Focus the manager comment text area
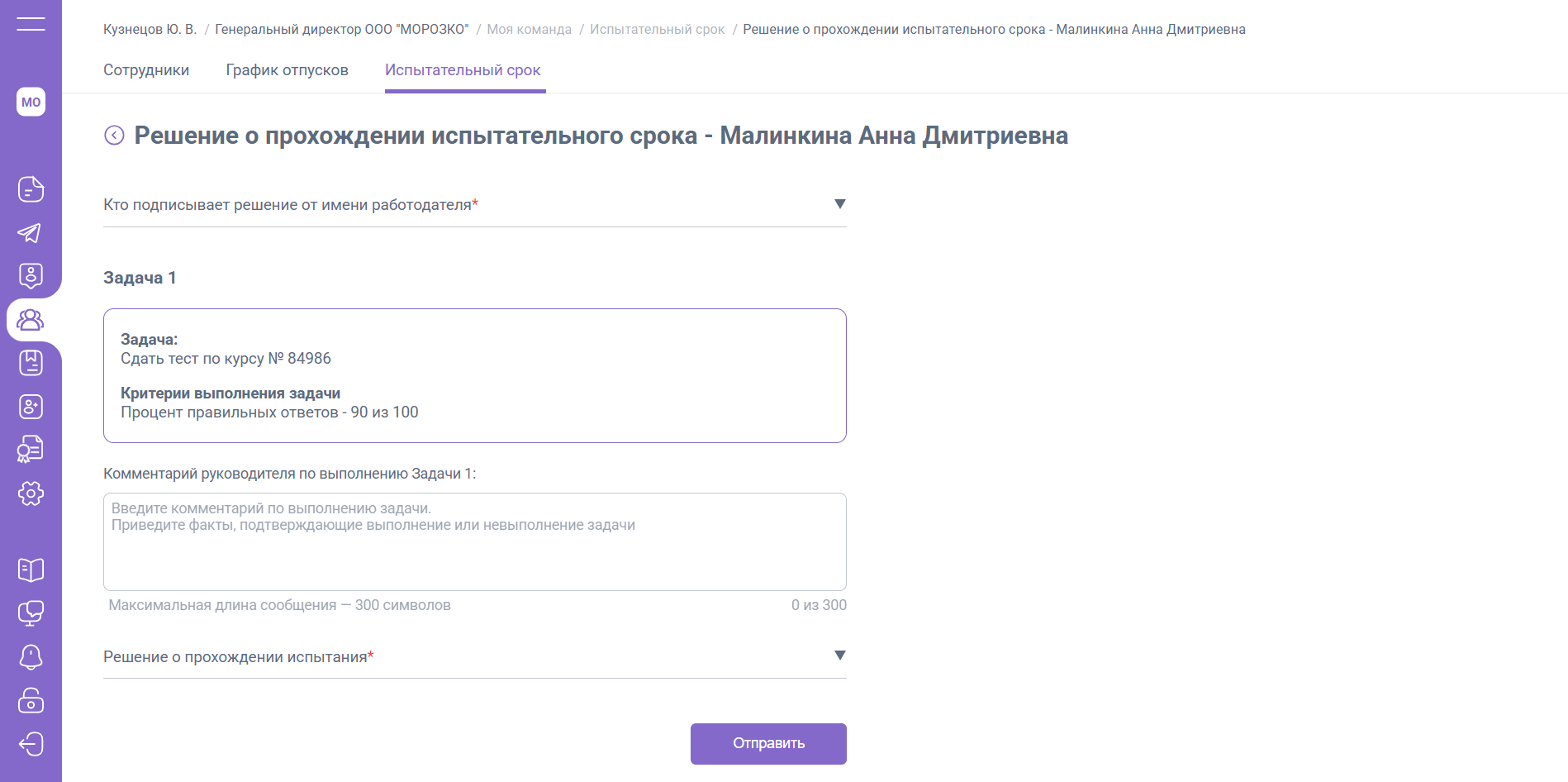Image resolution: width=1568 pixels, height=782 pixels. (x=474, y=541)
